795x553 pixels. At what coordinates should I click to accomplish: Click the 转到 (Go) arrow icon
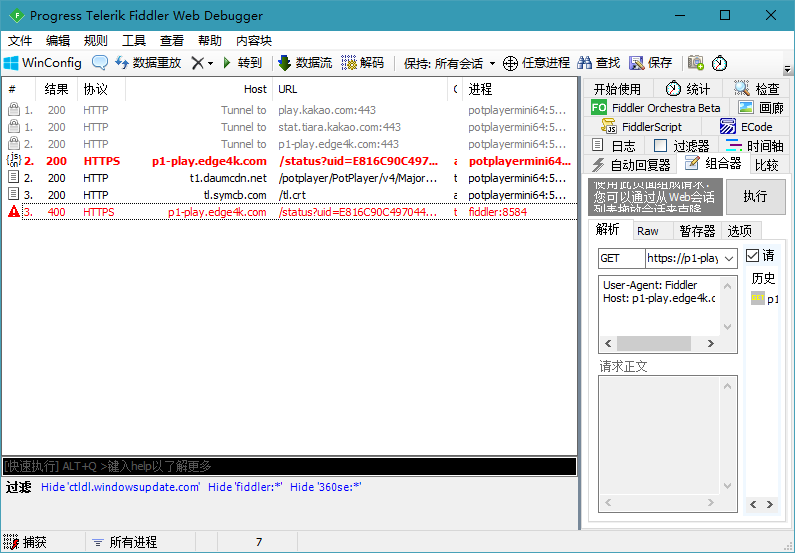(x=228, y=63)
